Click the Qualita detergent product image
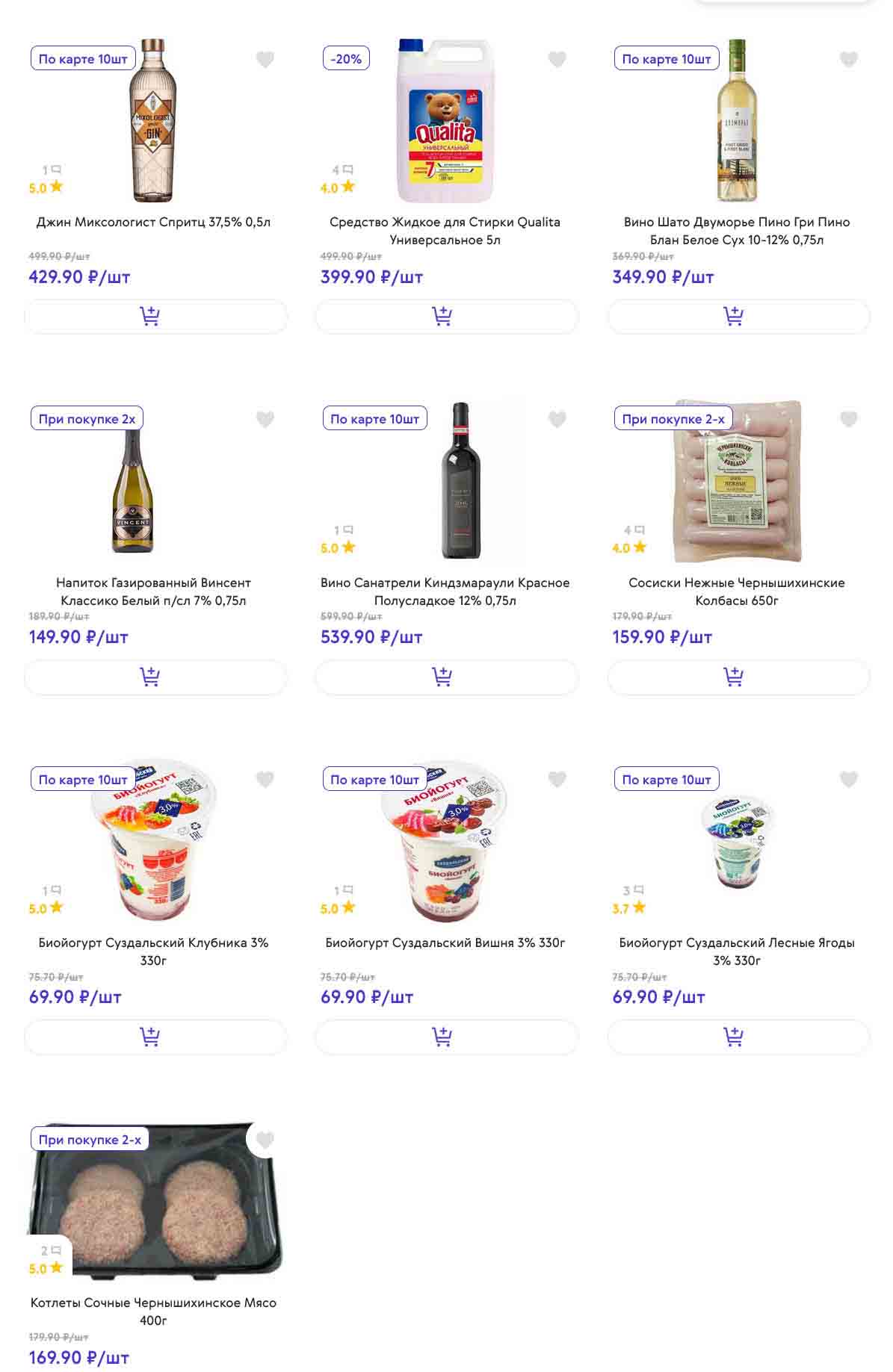 pos(445,121)
